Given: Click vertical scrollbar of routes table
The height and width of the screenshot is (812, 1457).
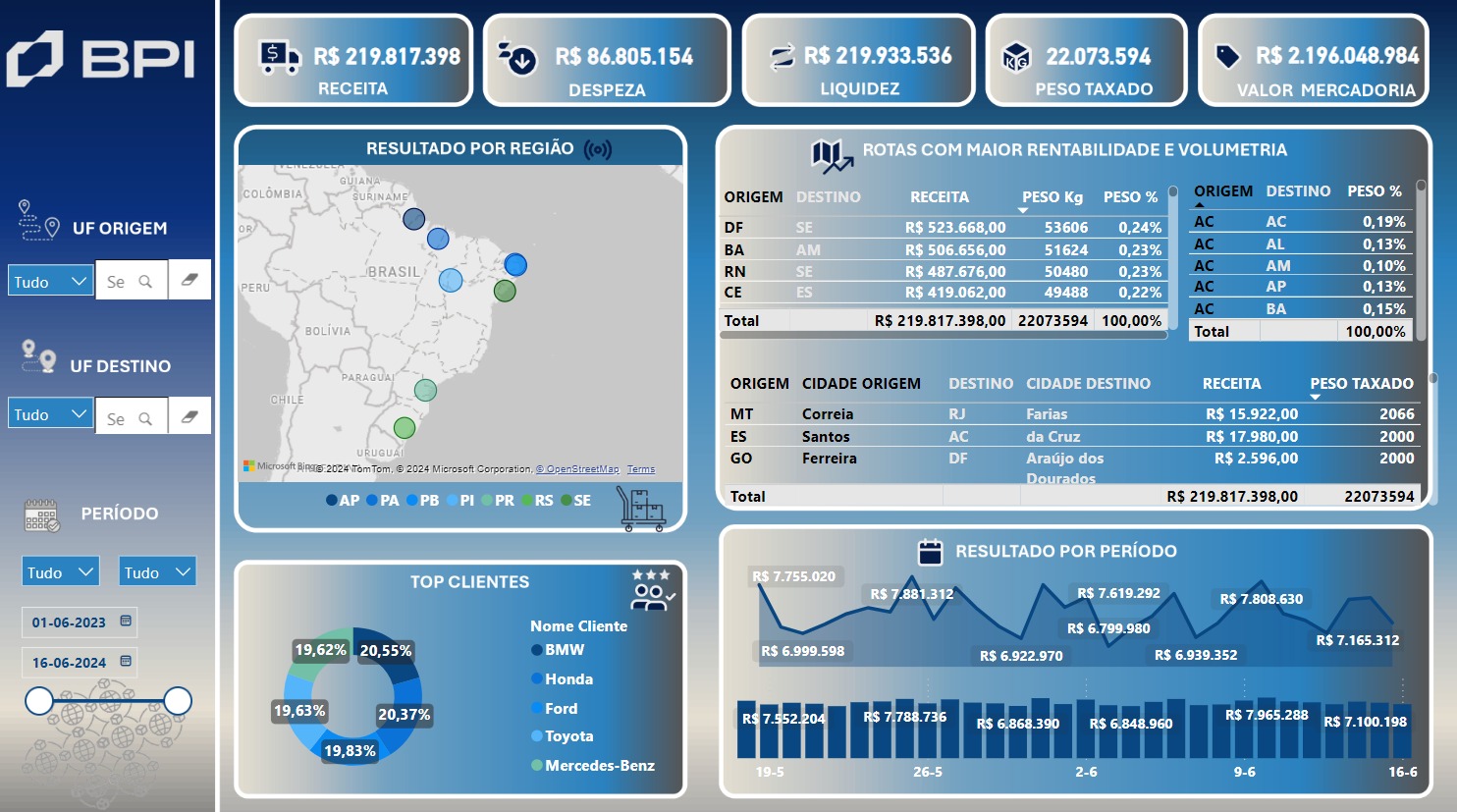Looking at the screenshot, I should click(x=1172, y=255).
